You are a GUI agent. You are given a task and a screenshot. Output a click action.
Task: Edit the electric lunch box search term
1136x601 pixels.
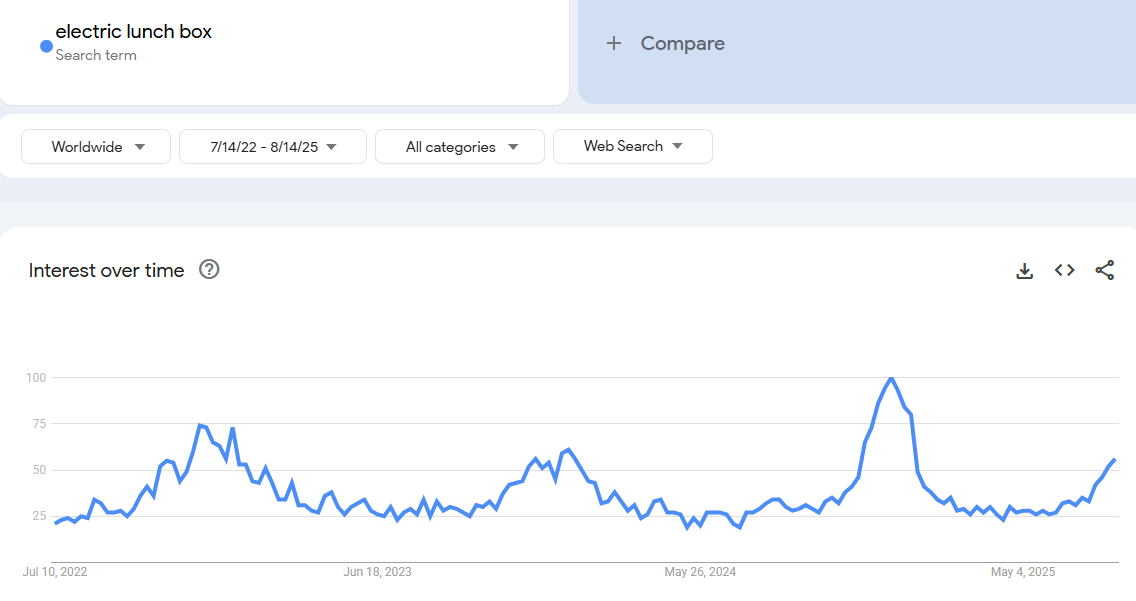134,32
